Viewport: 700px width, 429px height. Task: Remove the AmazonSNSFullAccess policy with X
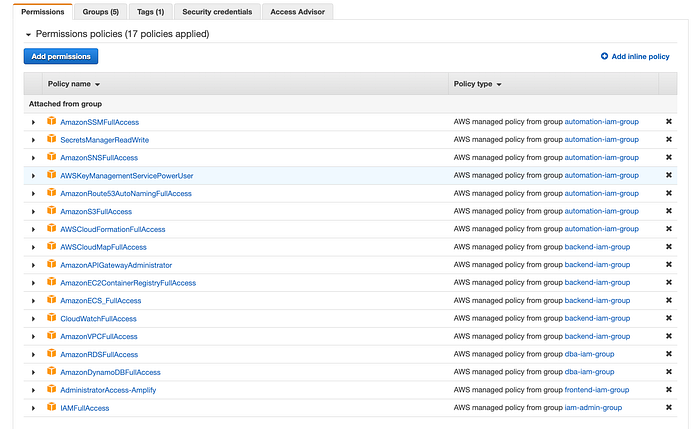click(x=669, y=157)
